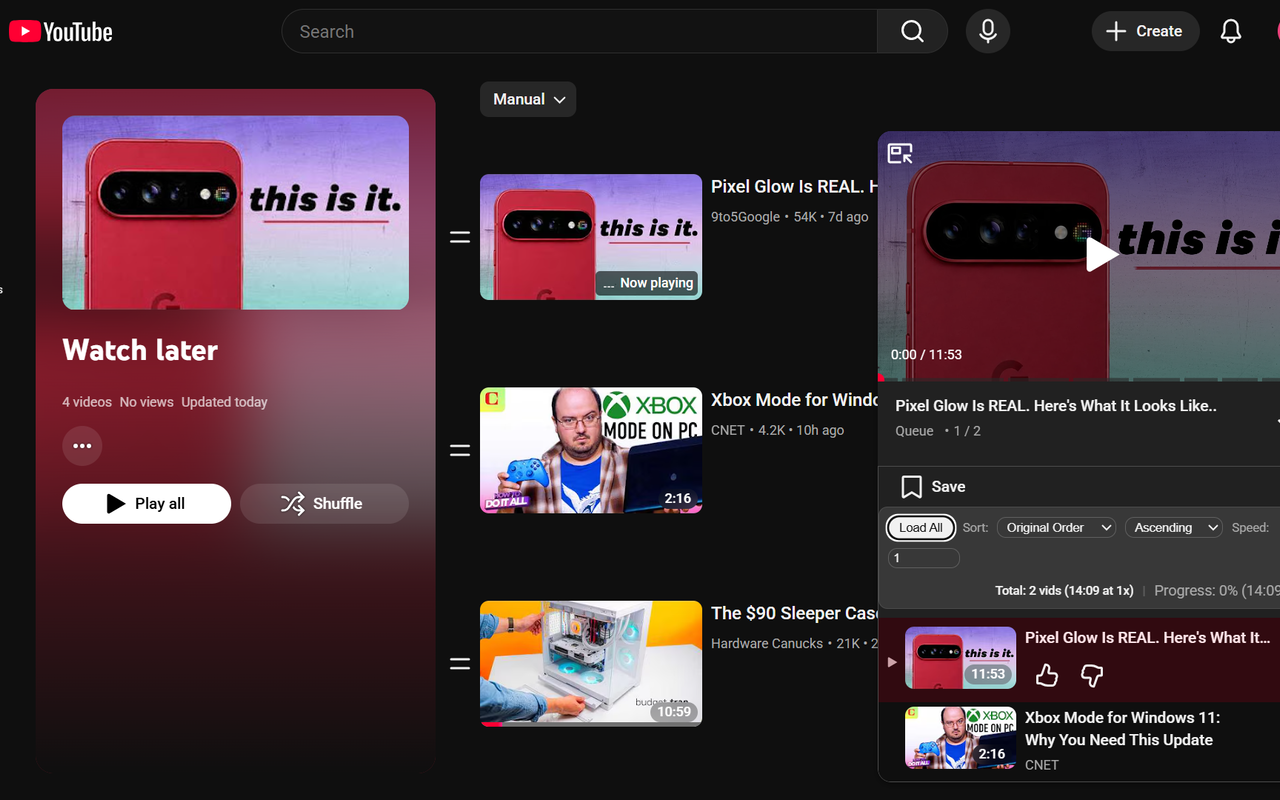1280x800 pixels.
Task: Open the $90 Sleeper Case thumbnail
Action: (591, 663)
